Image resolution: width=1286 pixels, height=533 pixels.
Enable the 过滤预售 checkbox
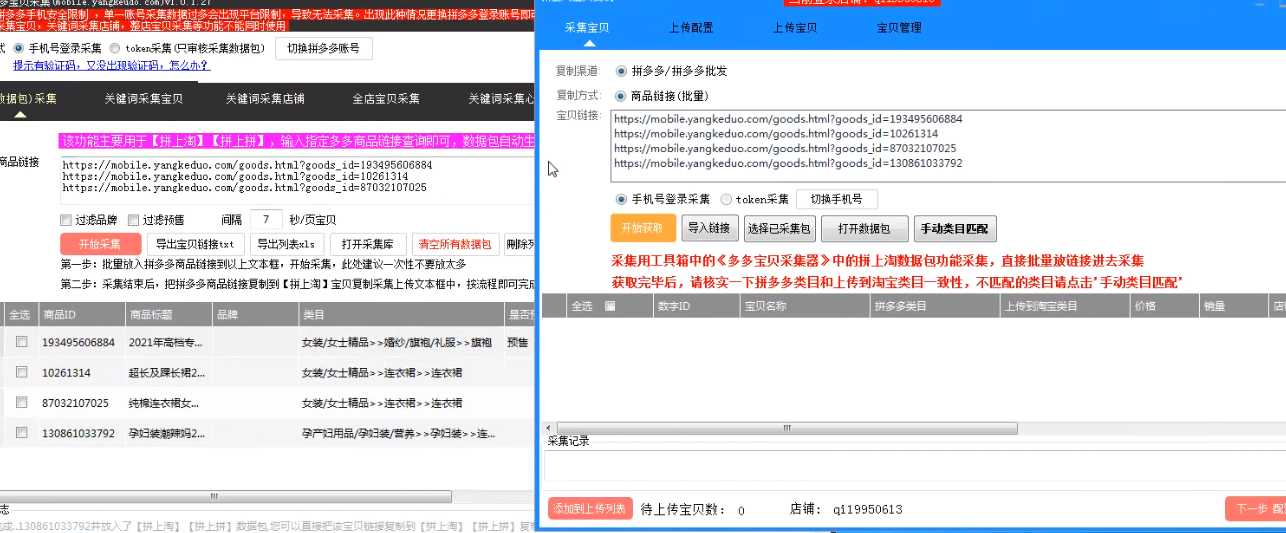(134, 220)
